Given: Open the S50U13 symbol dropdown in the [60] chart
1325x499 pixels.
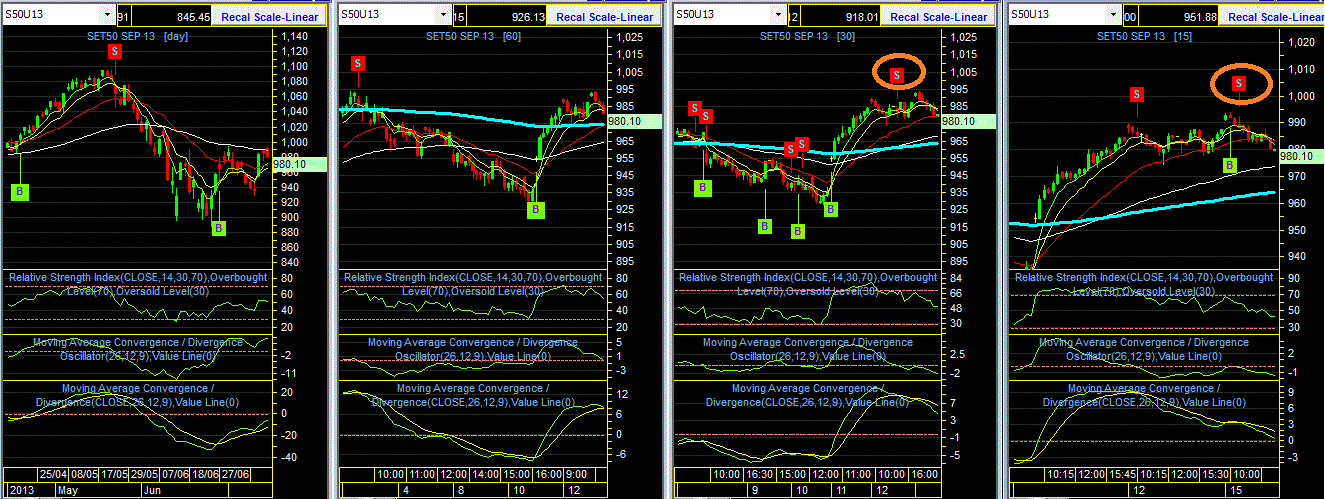Looking at the screenshot, I should (x=443, y=16).
